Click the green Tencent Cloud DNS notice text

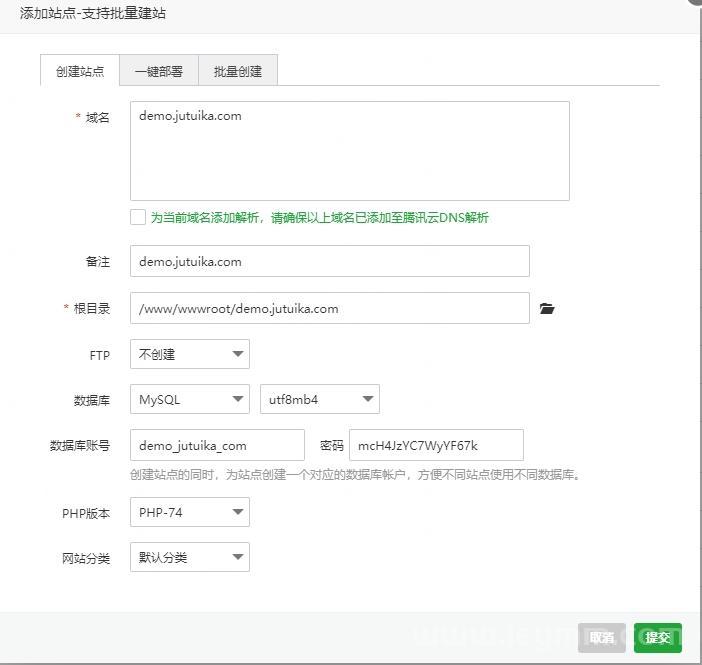click(319, 218)
